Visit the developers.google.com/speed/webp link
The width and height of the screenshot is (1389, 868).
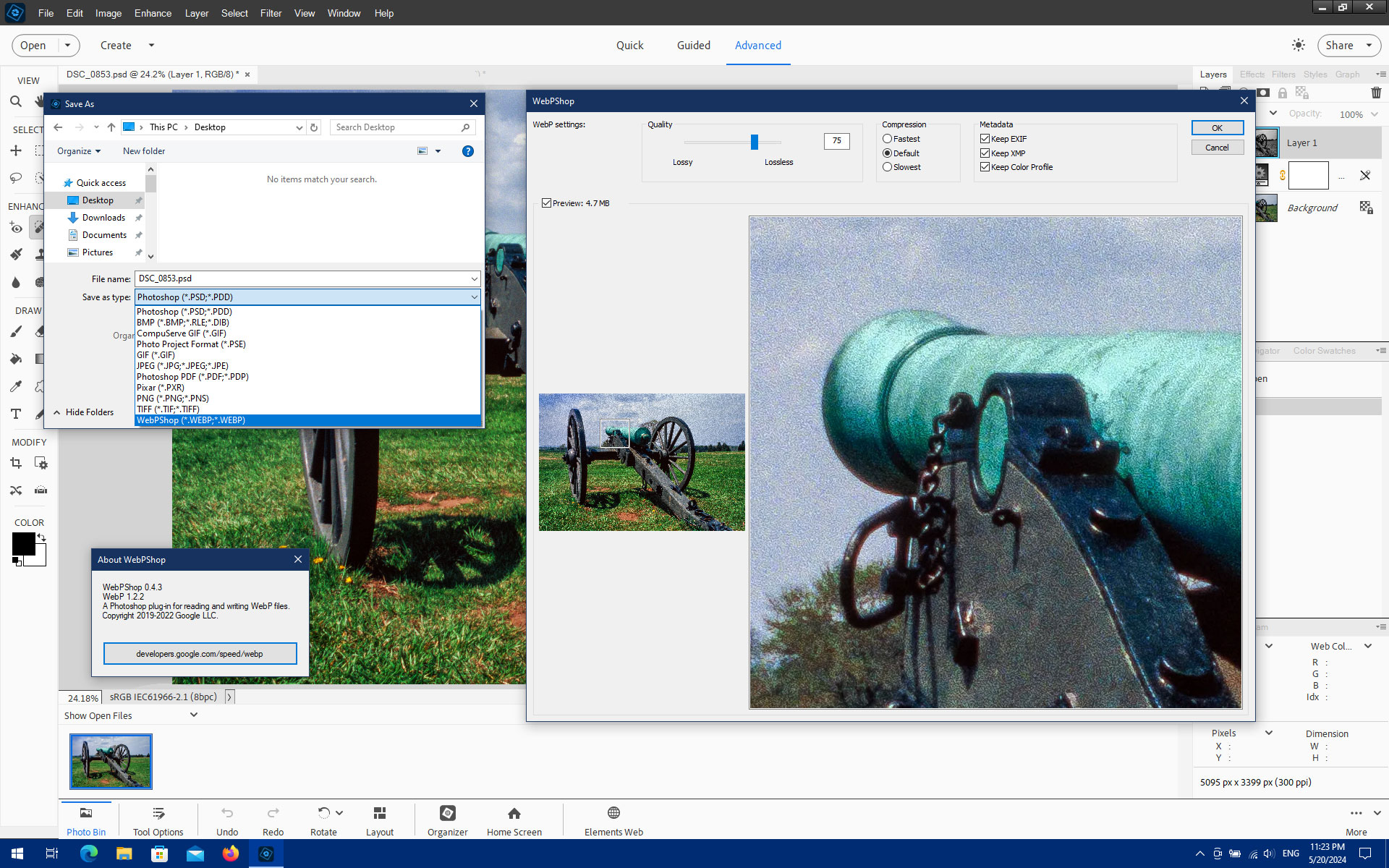pos(200,653)
